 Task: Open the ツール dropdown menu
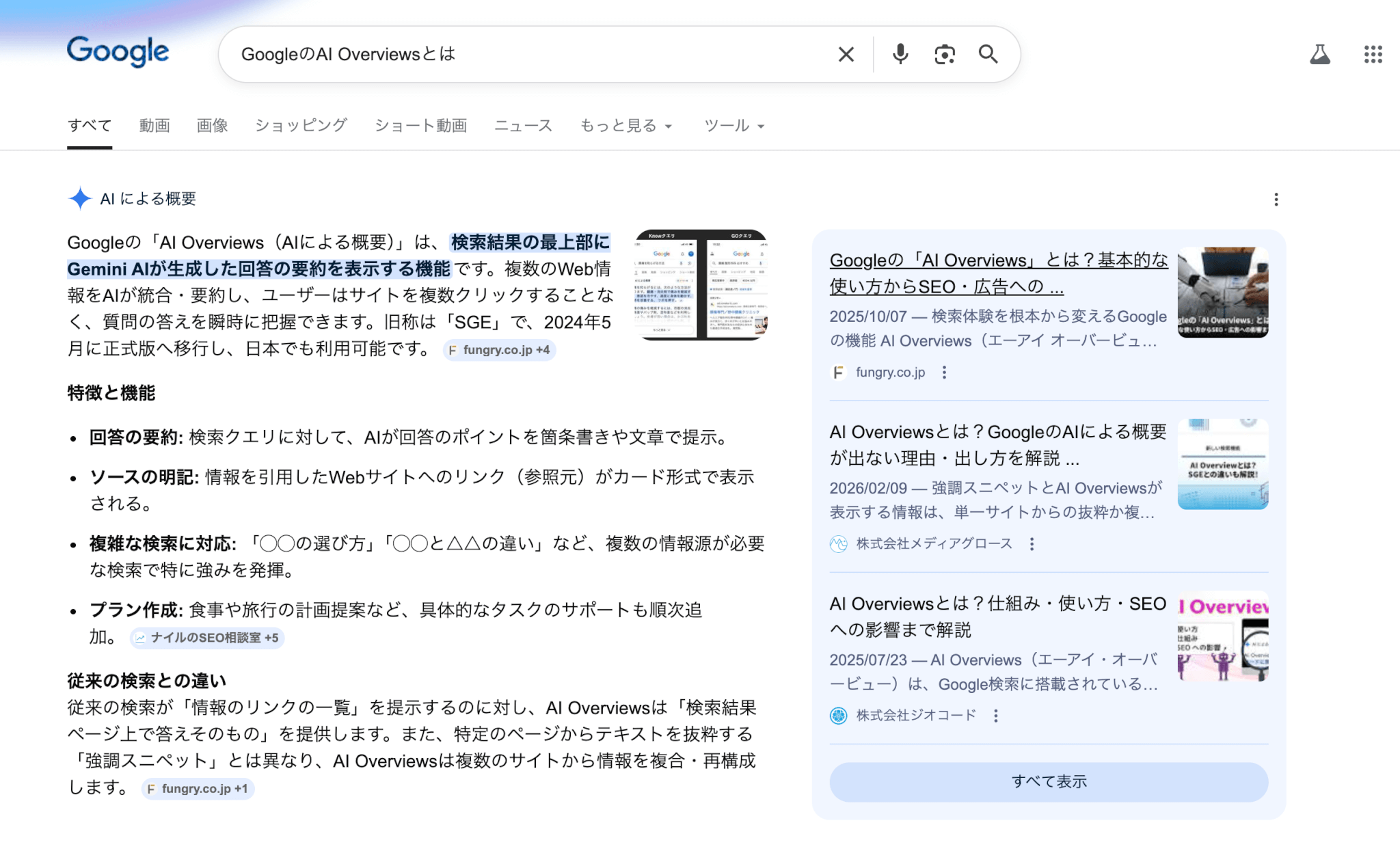[x=733, y=126]
